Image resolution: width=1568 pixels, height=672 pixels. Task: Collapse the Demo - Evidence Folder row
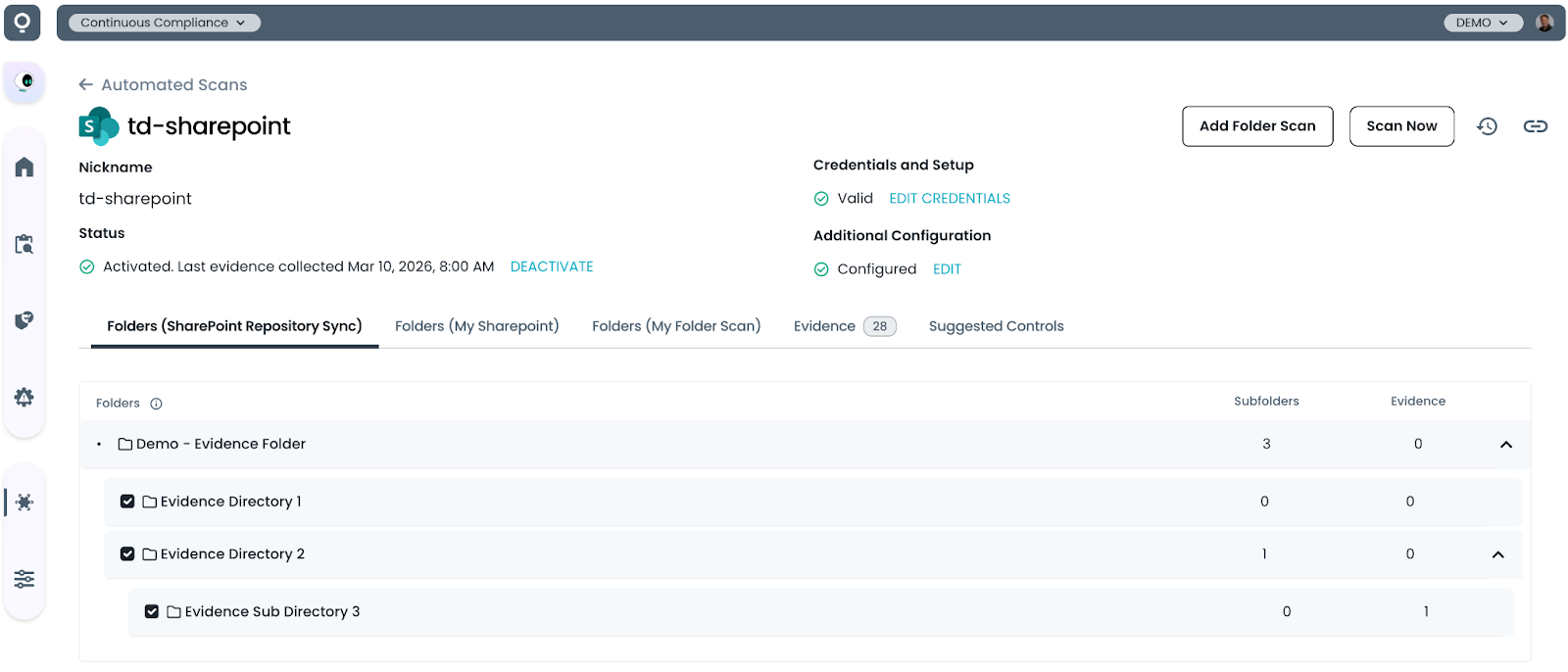coord(1506,445)
